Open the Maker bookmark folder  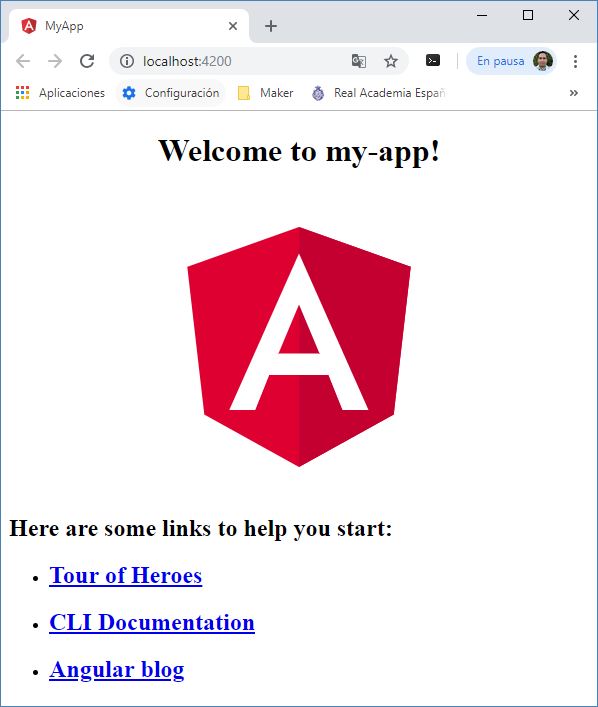(x=266, y=93)
